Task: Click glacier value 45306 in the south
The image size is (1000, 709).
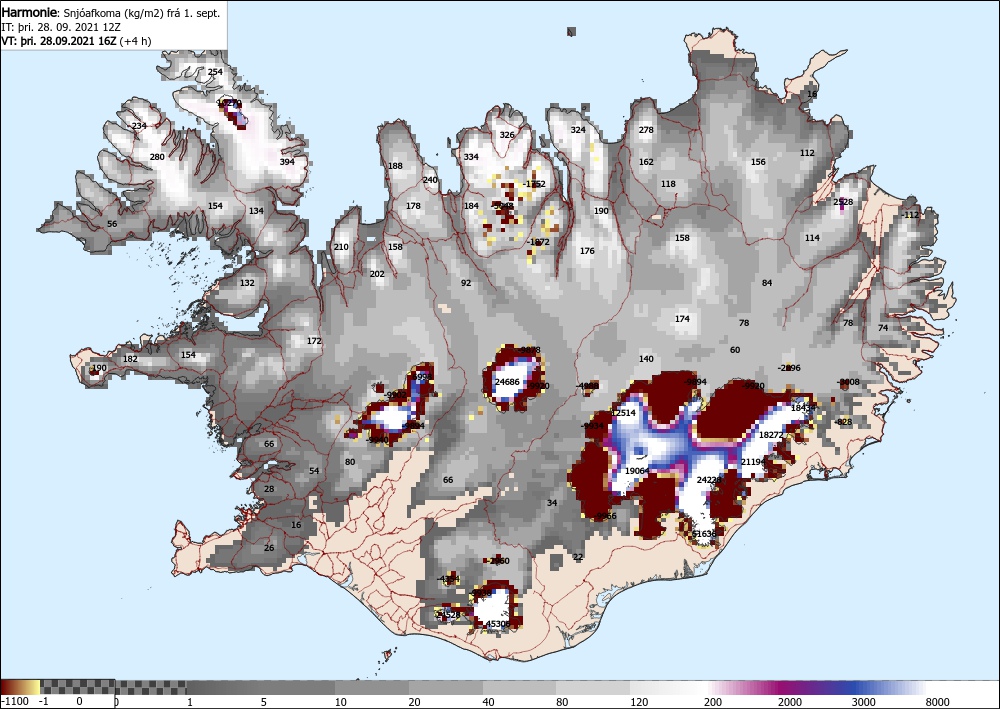Action: coord(498,624)
